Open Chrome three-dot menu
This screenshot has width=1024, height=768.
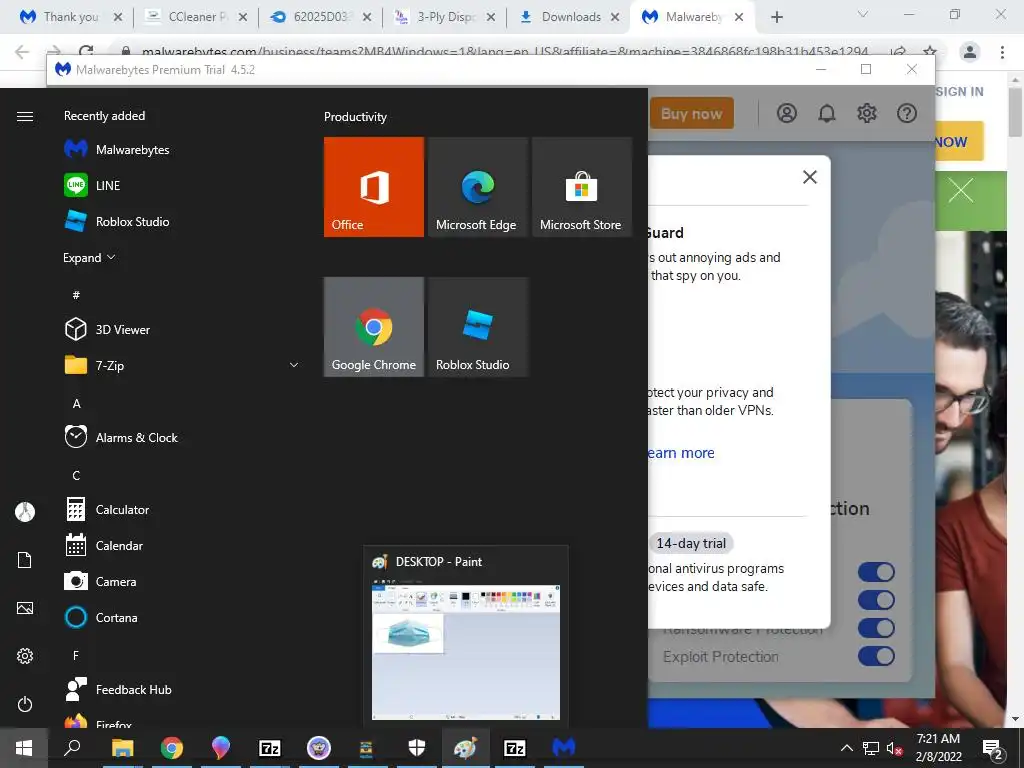[x=1002, y=52]
